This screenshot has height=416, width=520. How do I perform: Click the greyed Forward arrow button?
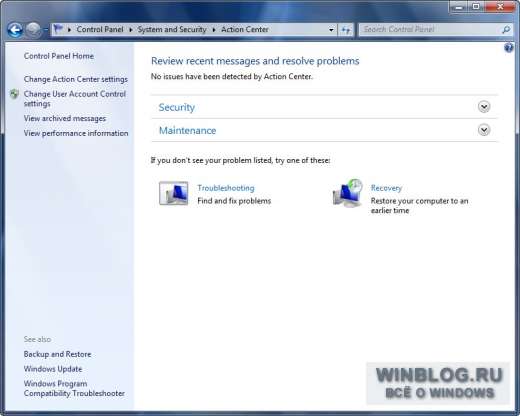pos(33,30)
